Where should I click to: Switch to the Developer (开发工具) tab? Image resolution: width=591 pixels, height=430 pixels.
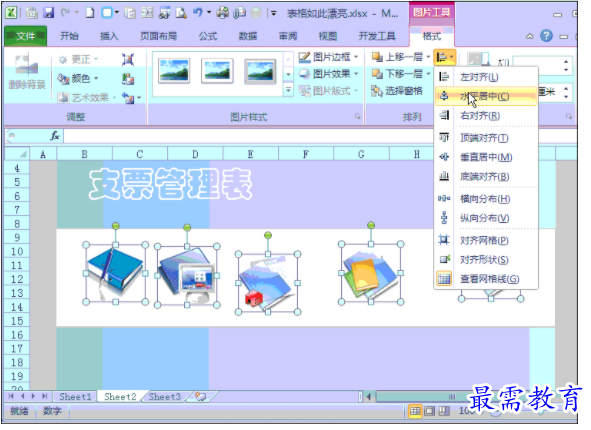377,36
